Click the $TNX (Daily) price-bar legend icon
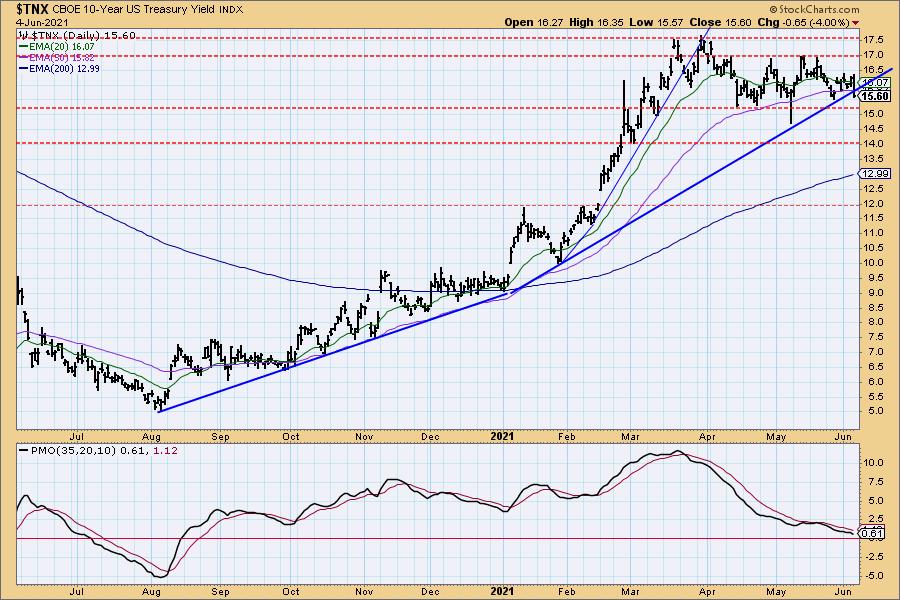The width and height of the screenshot is (900, 600). coord(24,35)
